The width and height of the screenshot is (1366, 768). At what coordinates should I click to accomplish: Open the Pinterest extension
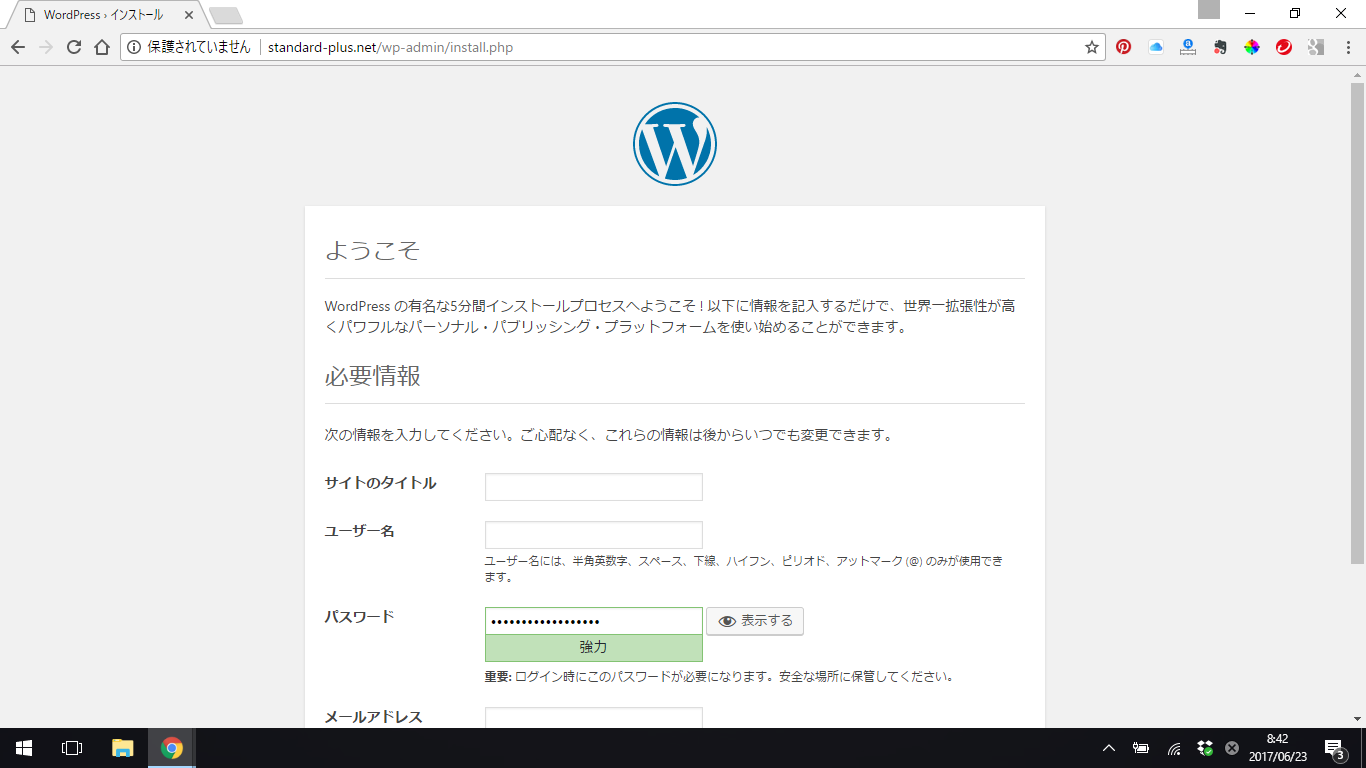click(1124, 47)
